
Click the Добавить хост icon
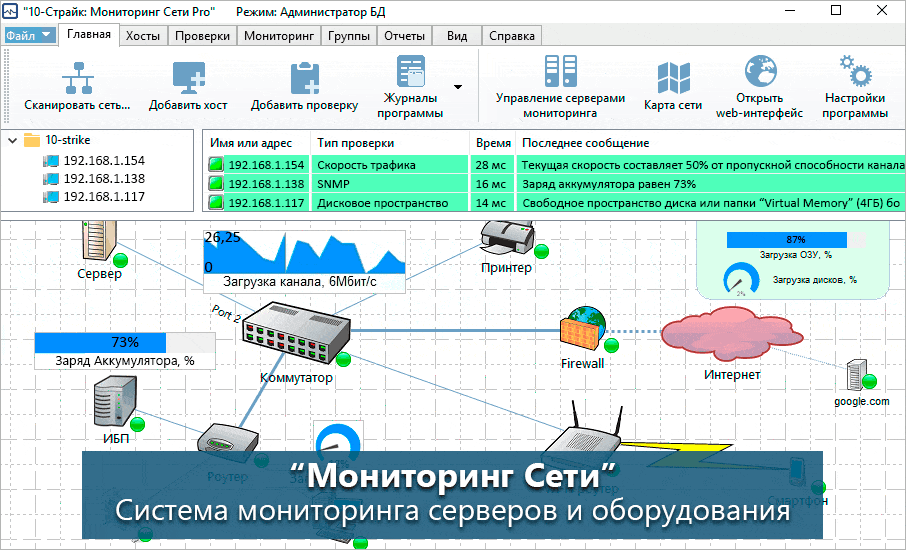click(x=188, y=77)
